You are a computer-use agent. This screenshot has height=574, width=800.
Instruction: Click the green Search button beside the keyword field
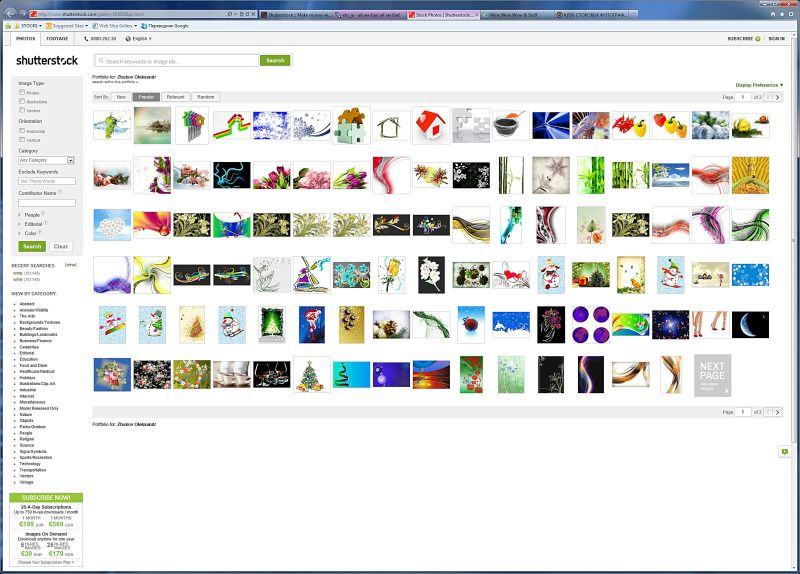[276, 61]
